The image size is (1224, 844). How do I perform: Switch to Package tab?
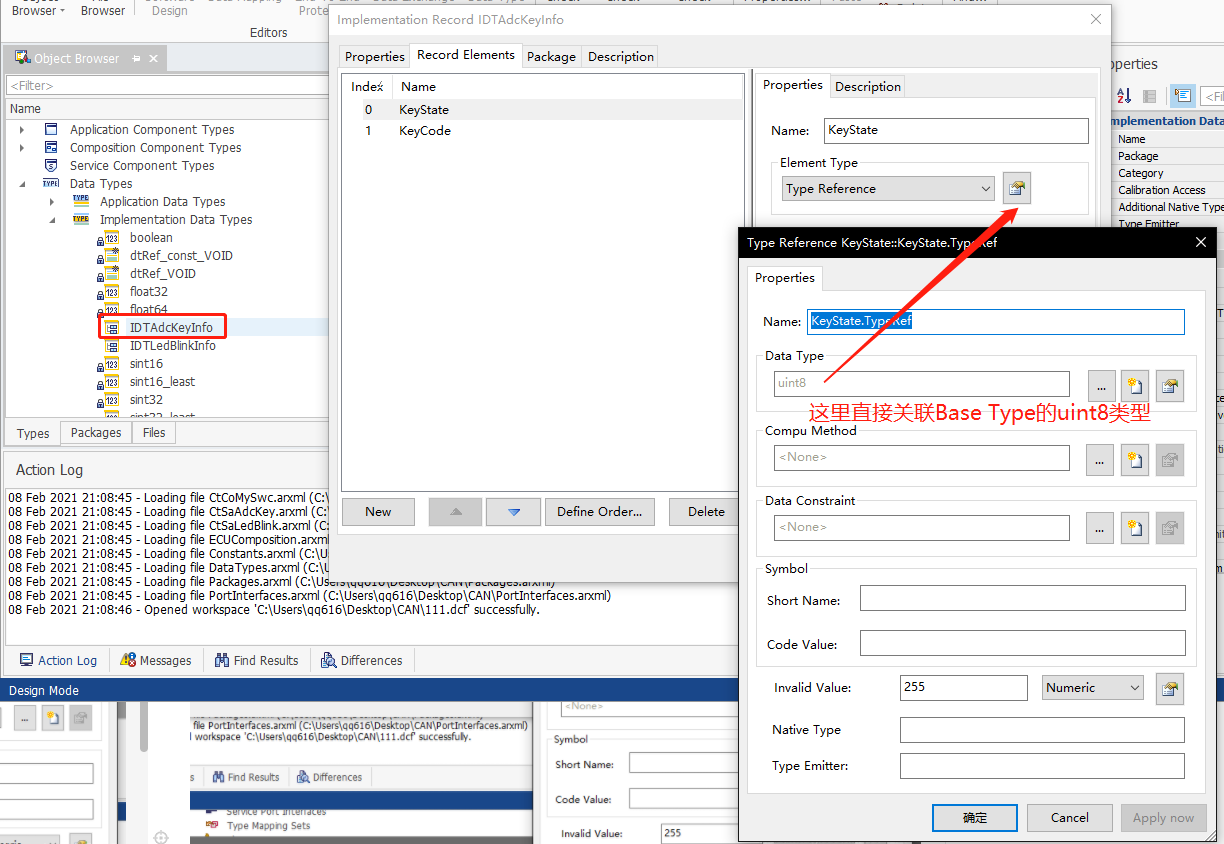coord(551,57)
